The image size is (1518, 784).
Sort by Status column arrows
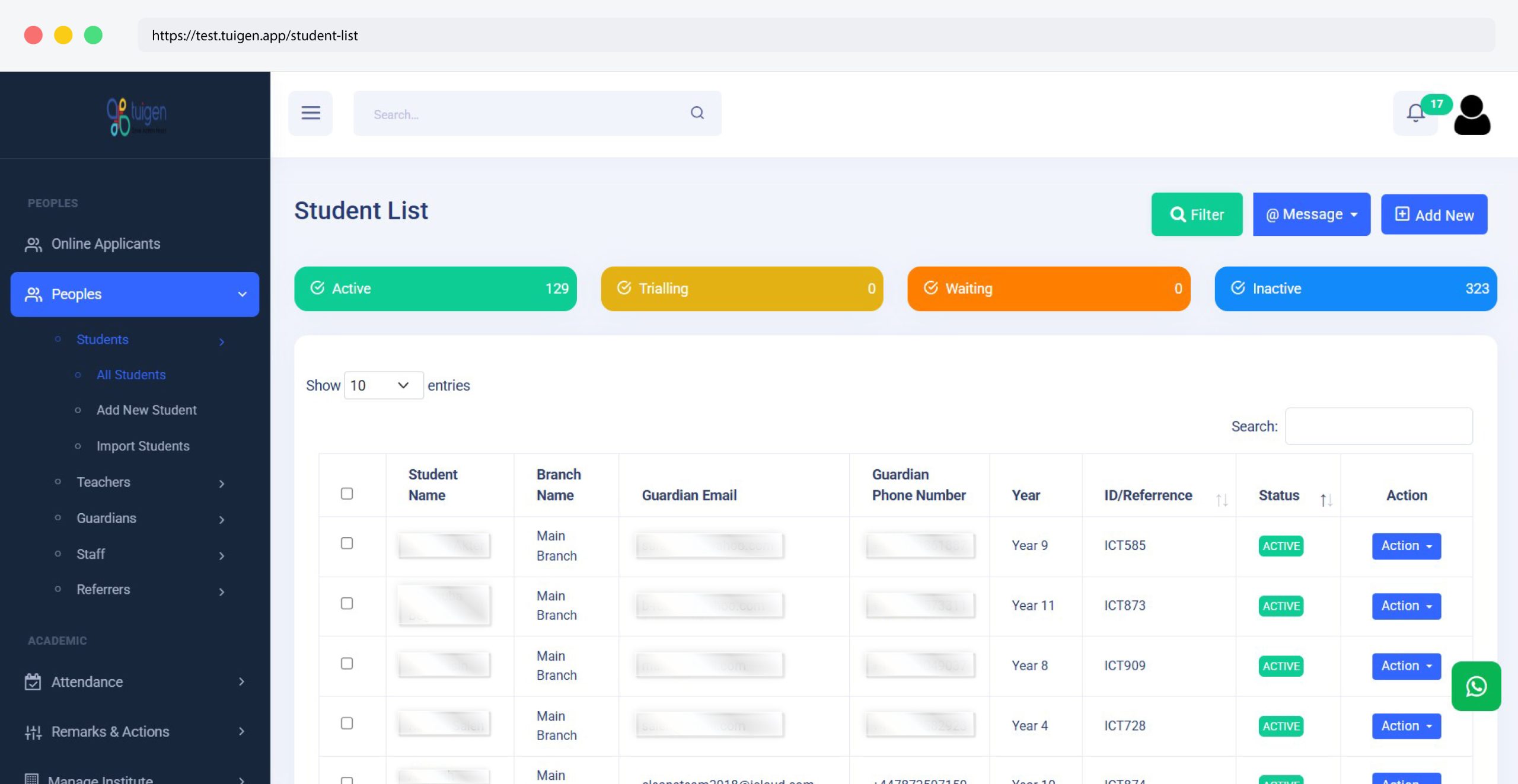(1326, 500)
